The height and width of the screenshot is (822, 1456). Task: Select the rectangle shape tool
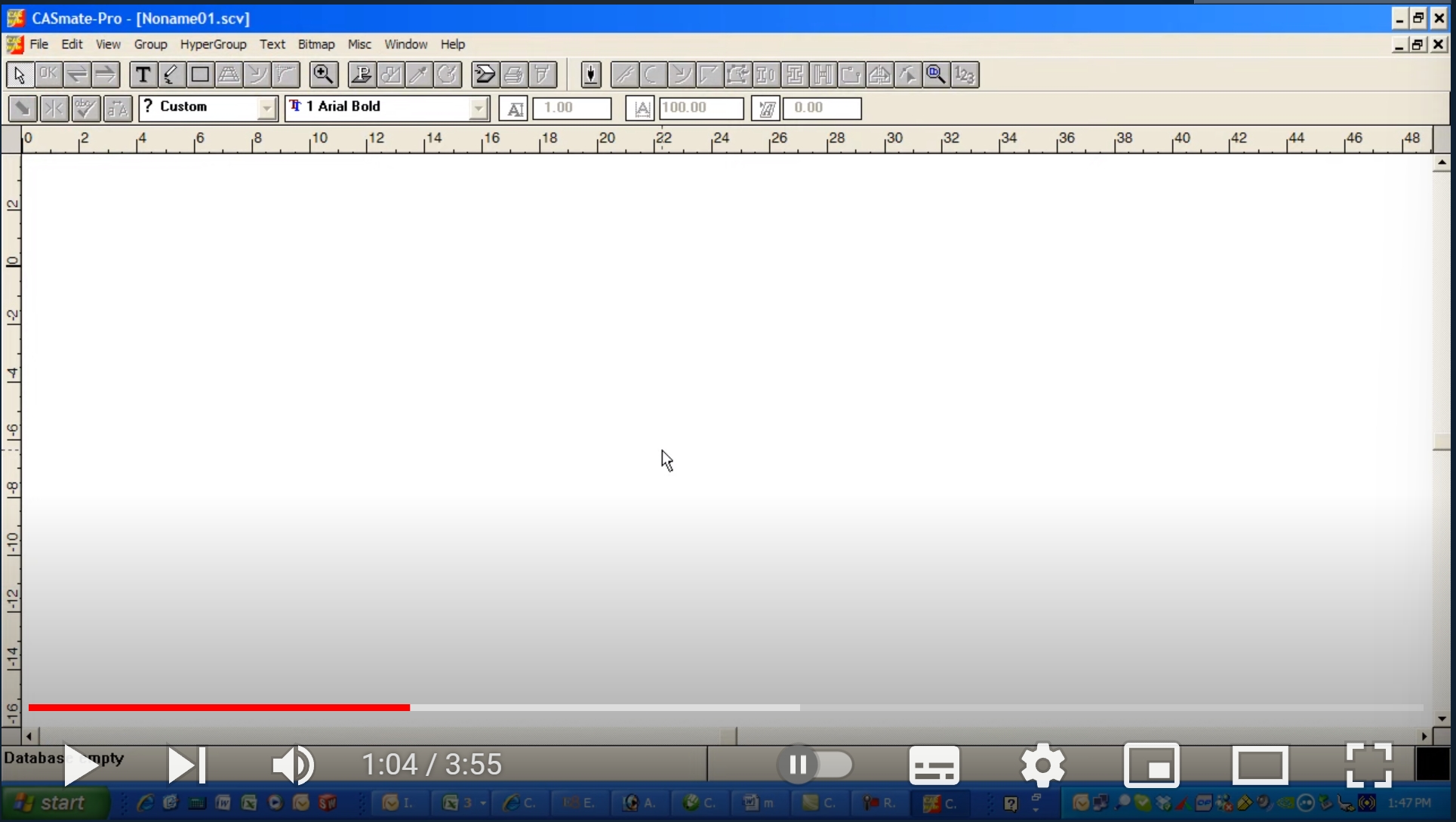tap(199, 74)
